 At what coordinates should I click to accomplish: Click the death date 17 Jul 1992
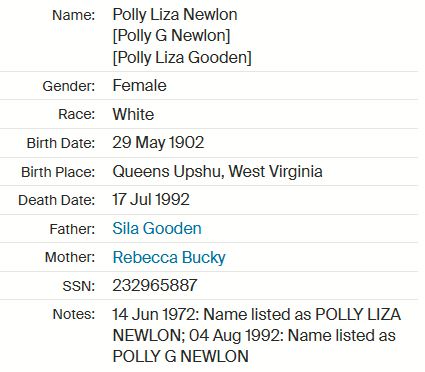[x=151, y=200]
